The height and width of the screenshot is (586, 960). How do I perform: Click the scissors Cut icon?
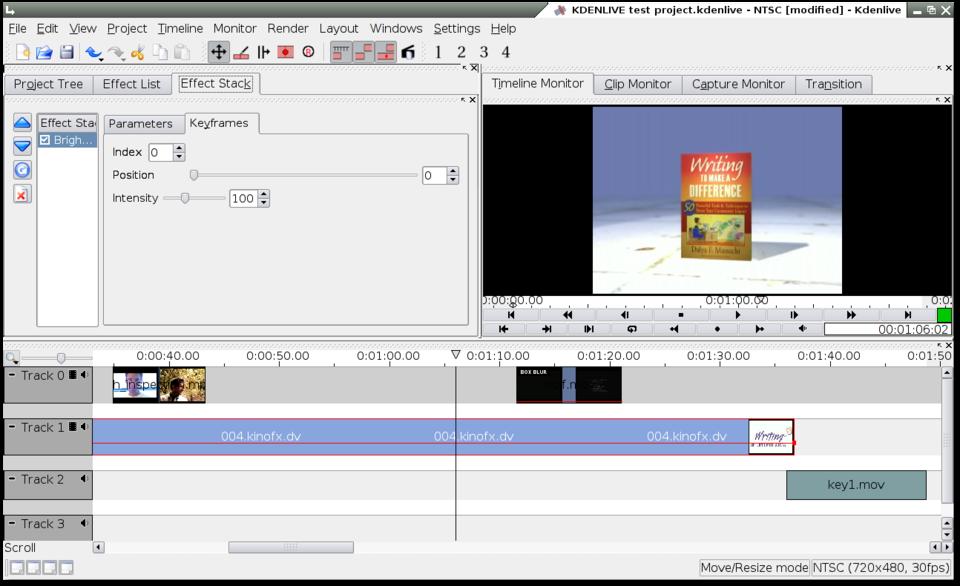point(137,52)
